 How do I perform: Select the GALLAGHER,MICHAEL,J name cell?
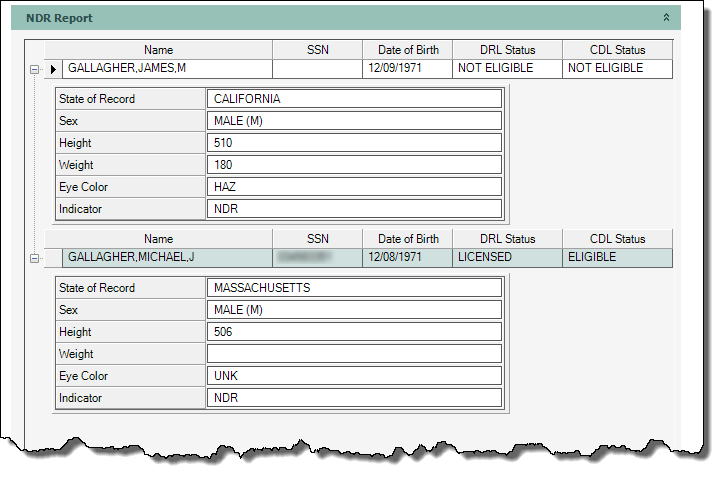pos(167,258)
